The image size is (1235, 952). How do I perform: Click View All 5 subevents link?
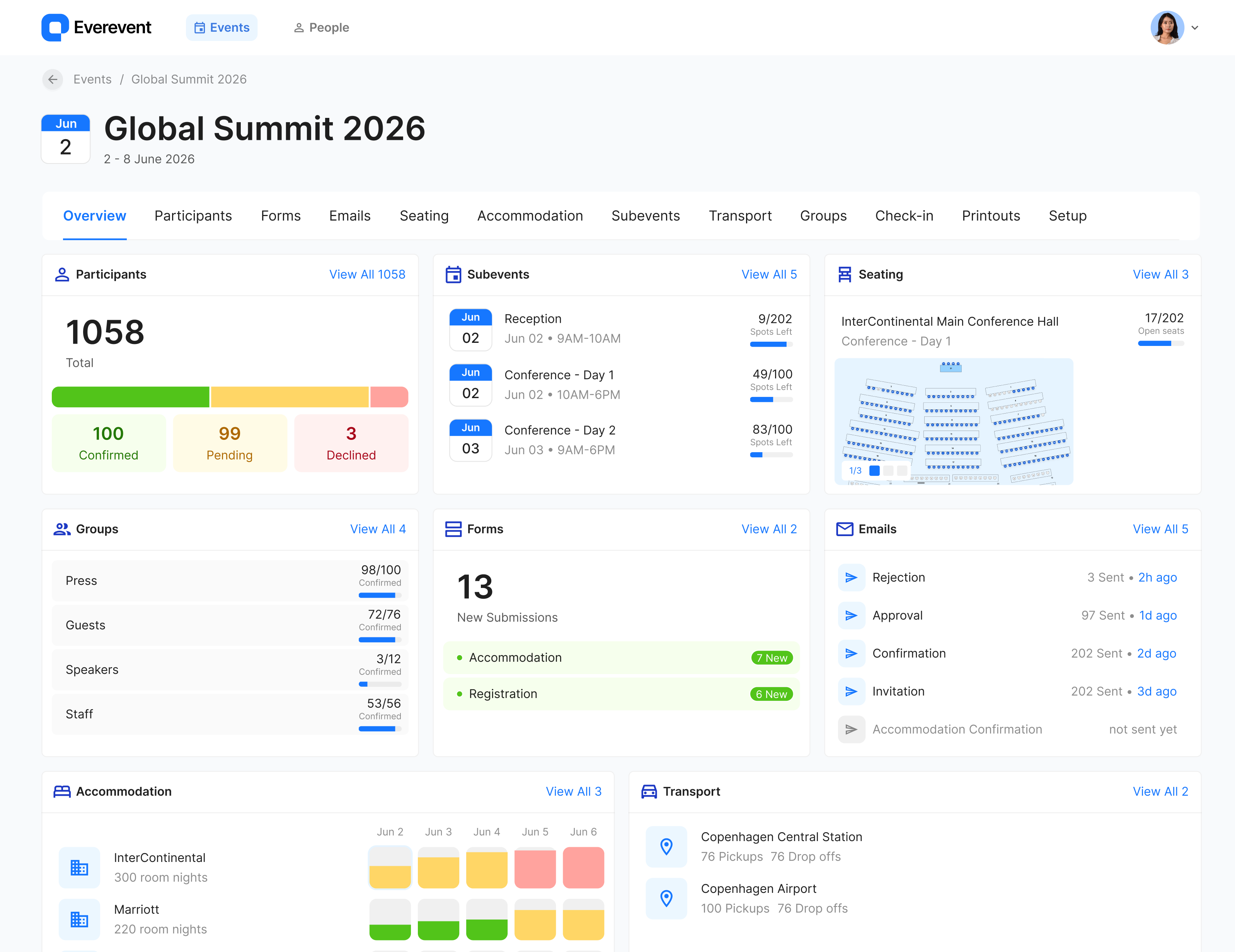pyautogui.click(x=769, y=274)
